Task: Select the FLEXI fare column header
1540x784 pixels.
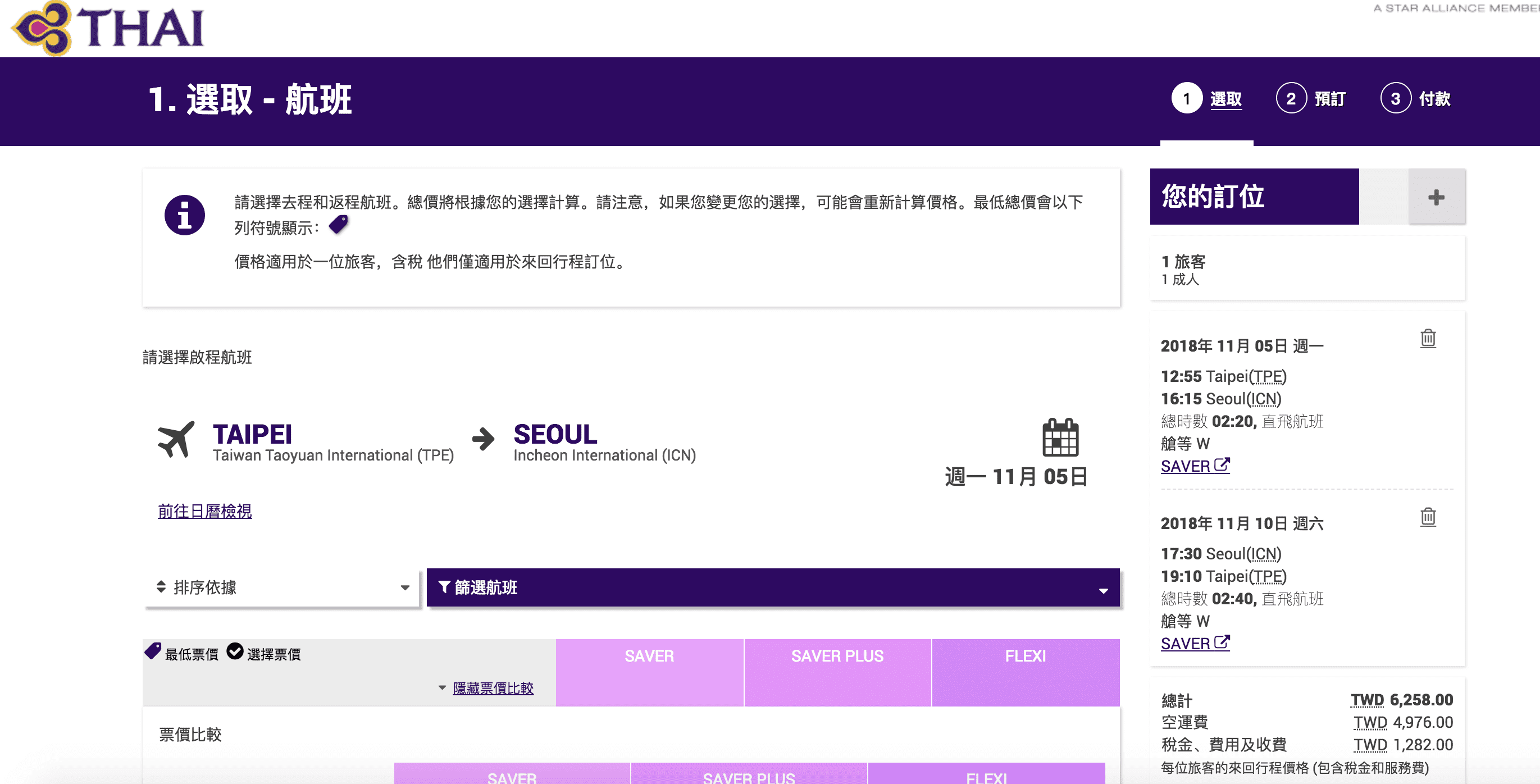Action: coord(1026,655)
